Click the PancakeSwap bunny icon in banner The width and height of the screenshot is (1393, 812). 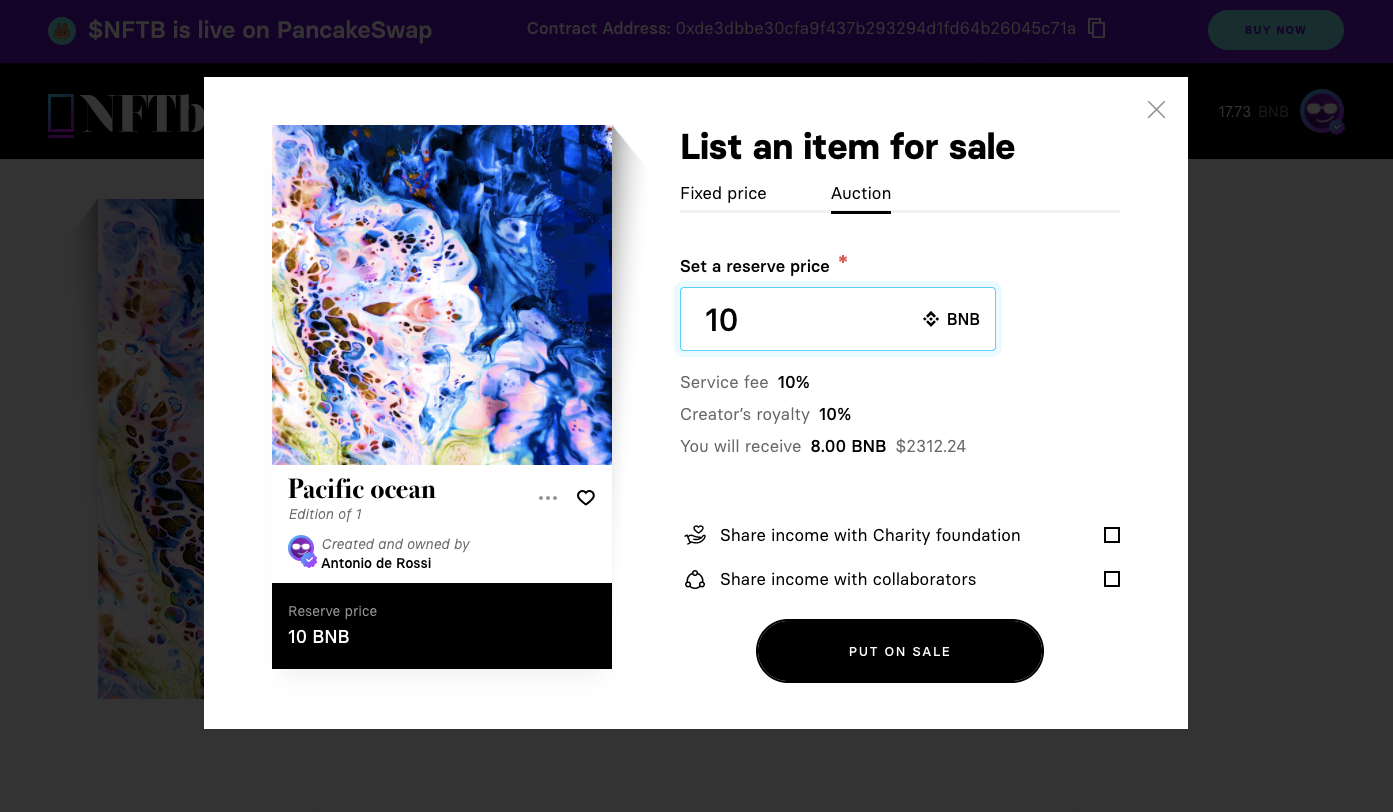click(x=63, y=30)
